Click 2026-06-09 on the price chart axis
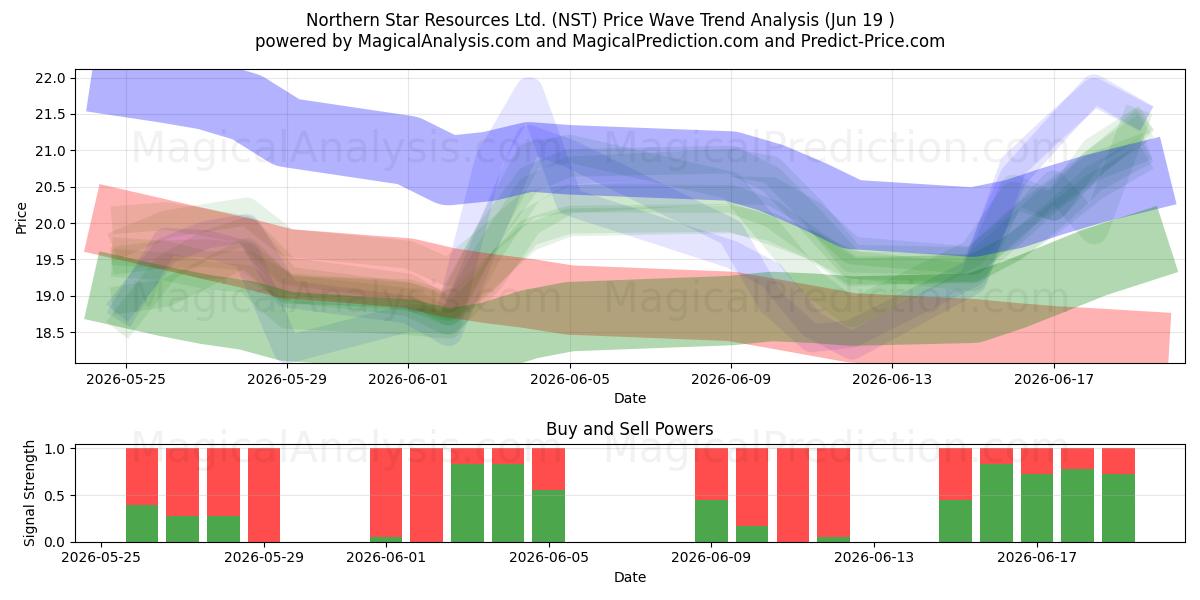This screenshot has width=1200, height=600. tap(731, 379)
